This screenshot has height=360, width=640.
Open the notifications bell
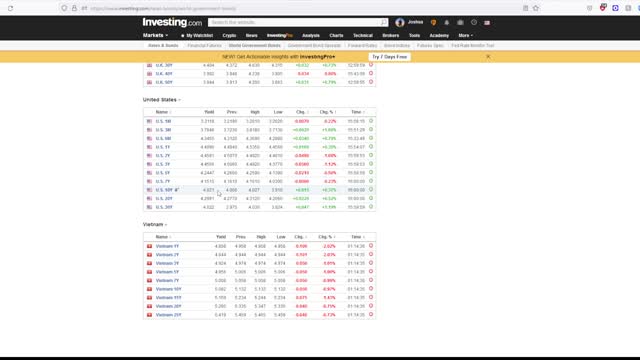point(447,22)
